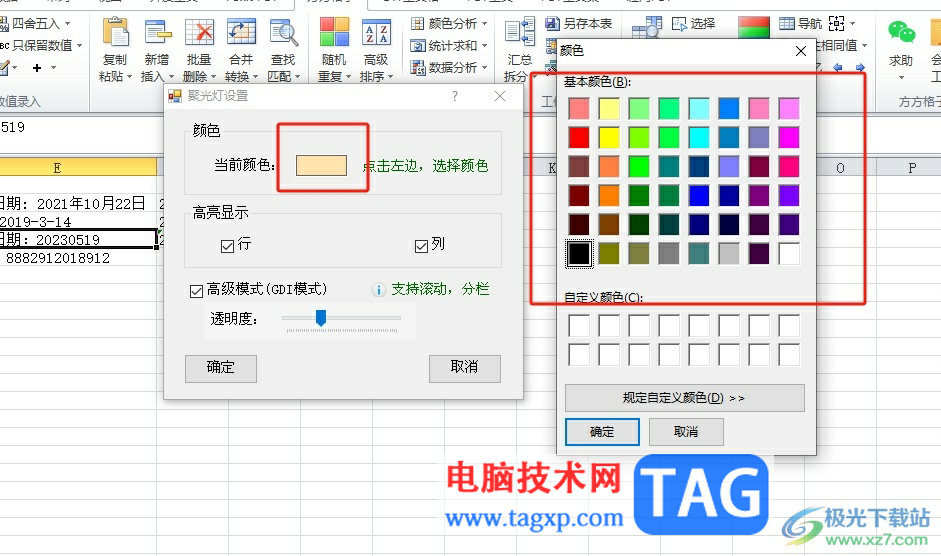Pick the bright cyan swatch in second row
Screen dimensions: 941x556
tap(699, 137)
